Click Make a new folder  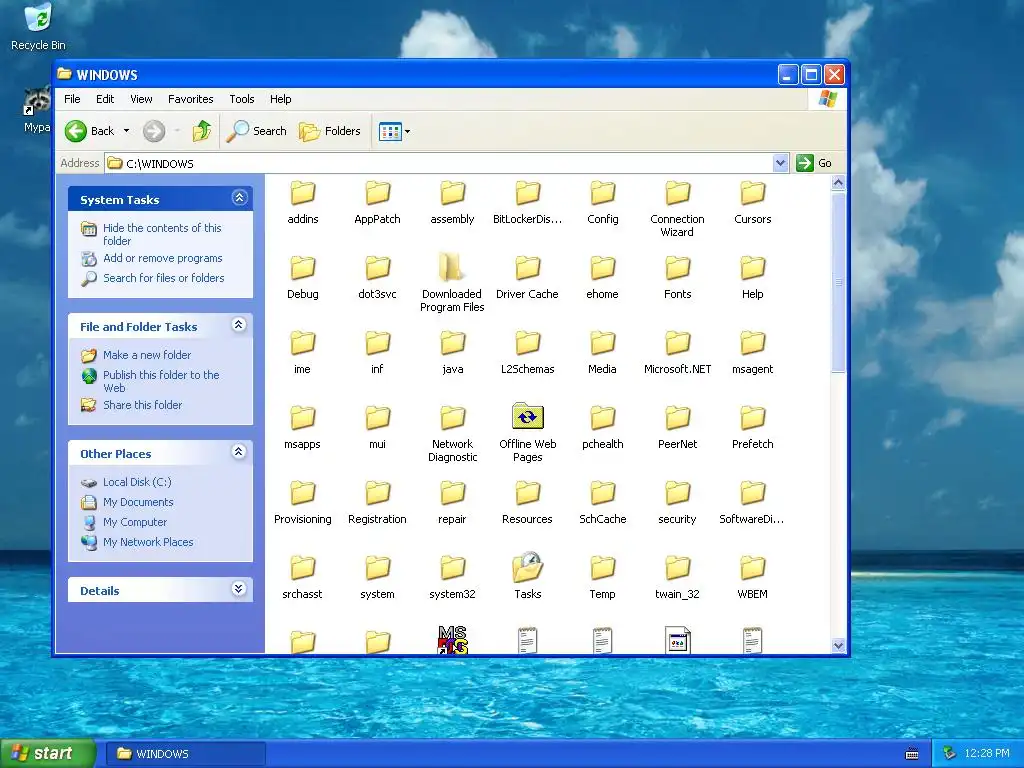(147, 355)
